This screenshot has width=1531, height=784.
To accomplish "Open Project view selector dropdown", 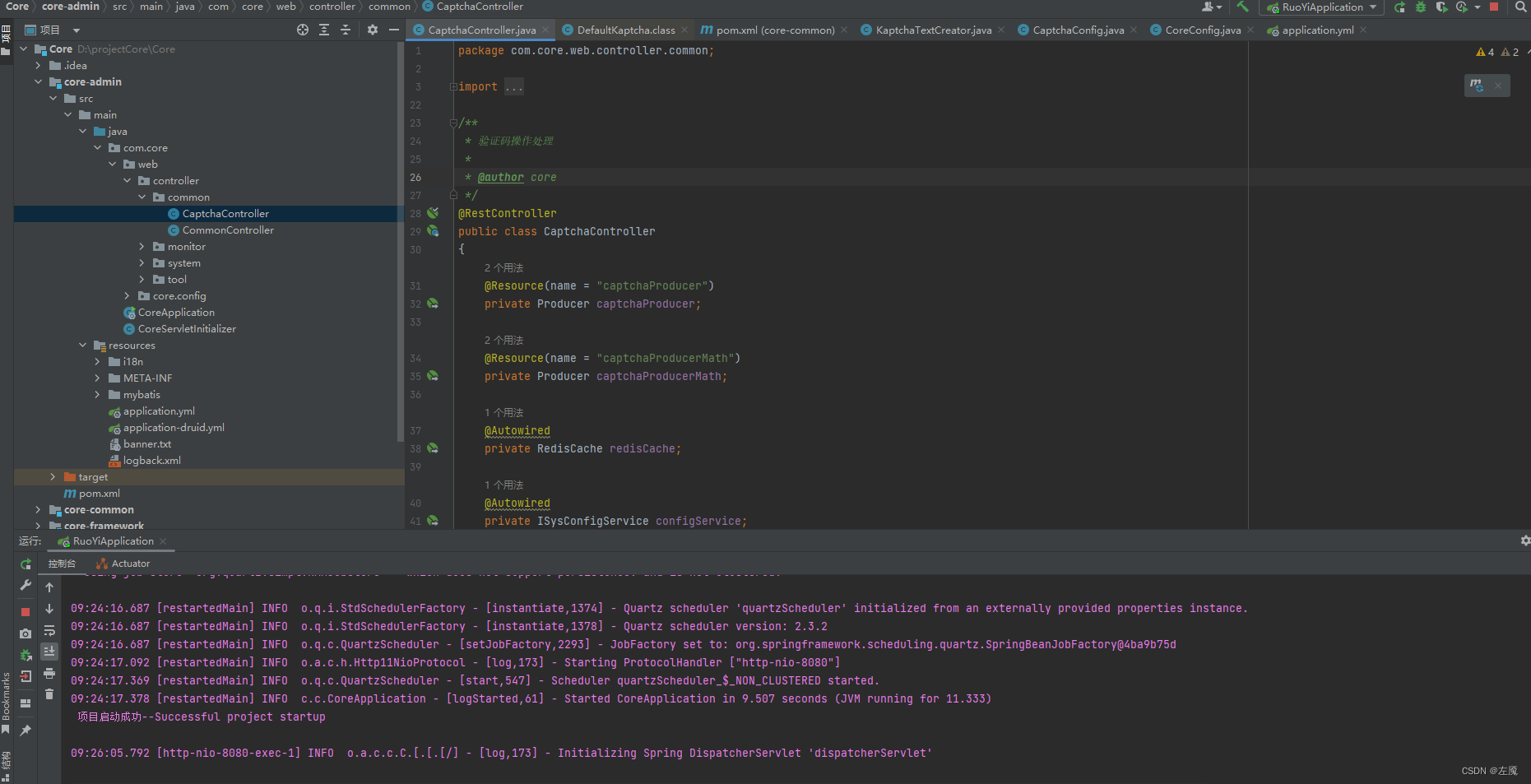I will click(53, 30).
